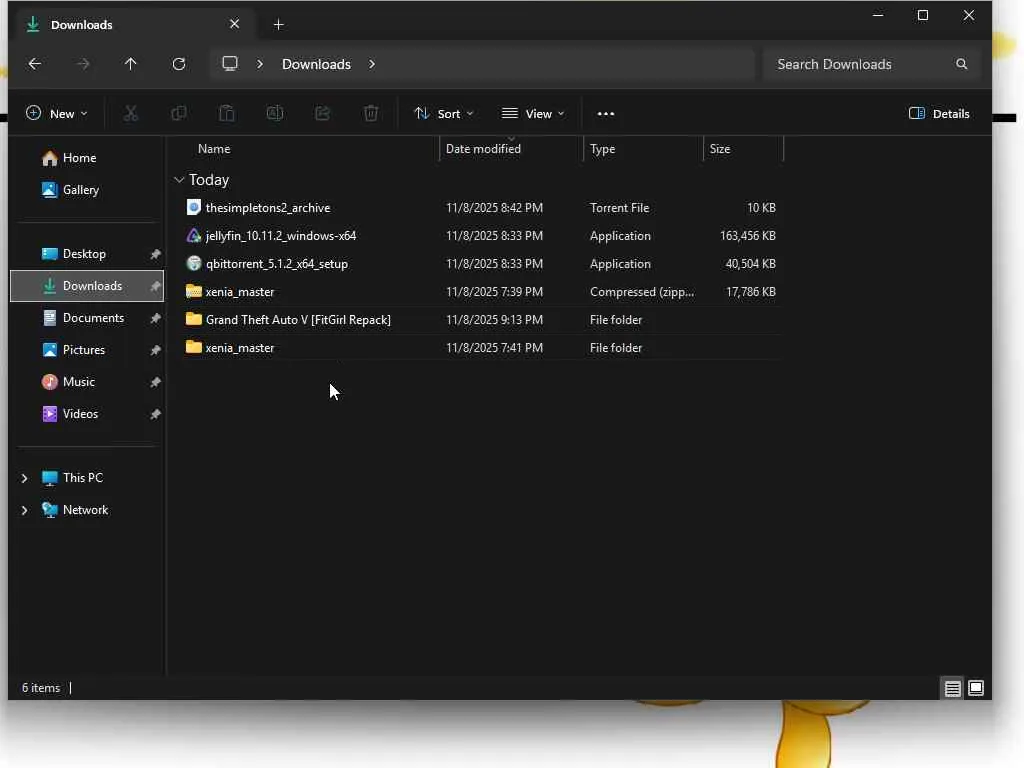The image size is (1024, 768).
Task: Click the qbittorrent setup icon
Action: [x=193, y=264]
